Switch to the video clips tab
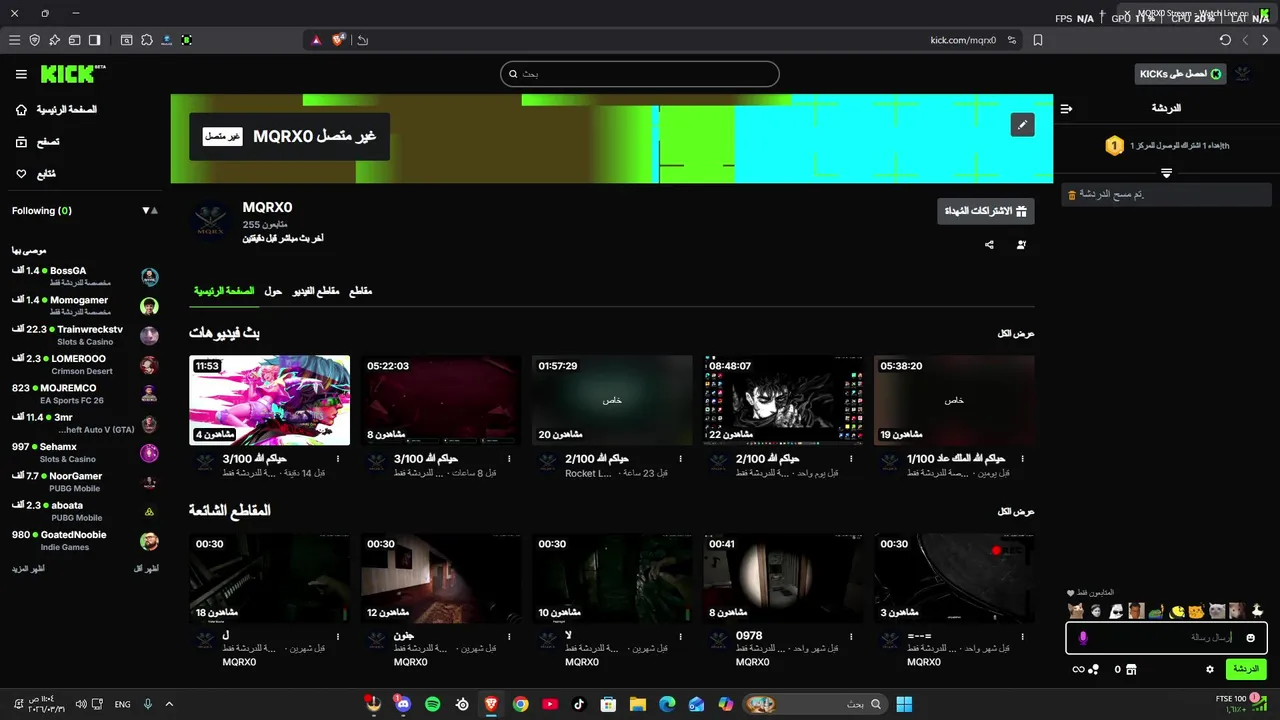Screen dimensions: 1280x720 [316, 291]
